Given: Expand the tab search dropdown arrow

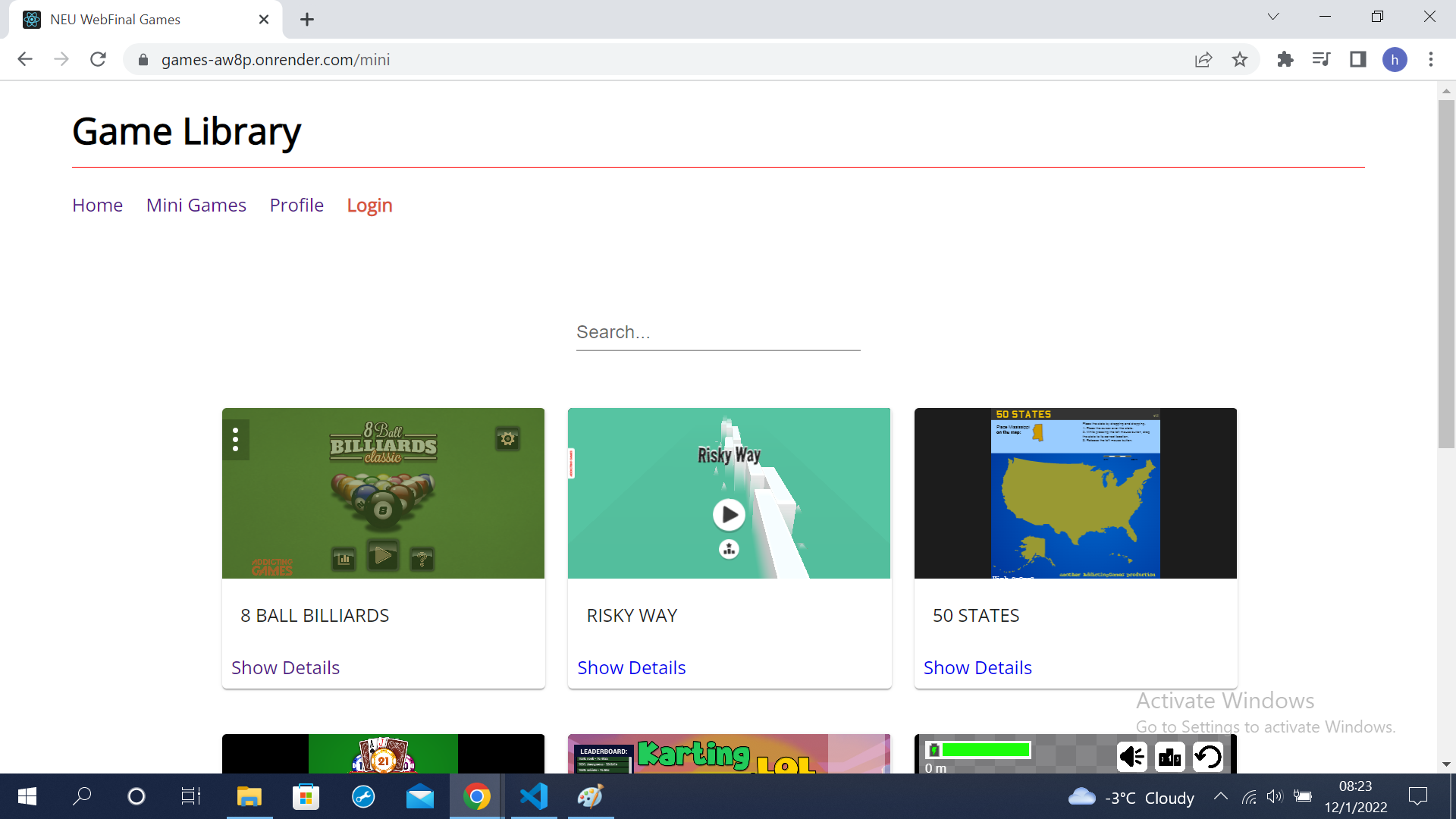Looking at the screenshot, I should coord(1273,17).
